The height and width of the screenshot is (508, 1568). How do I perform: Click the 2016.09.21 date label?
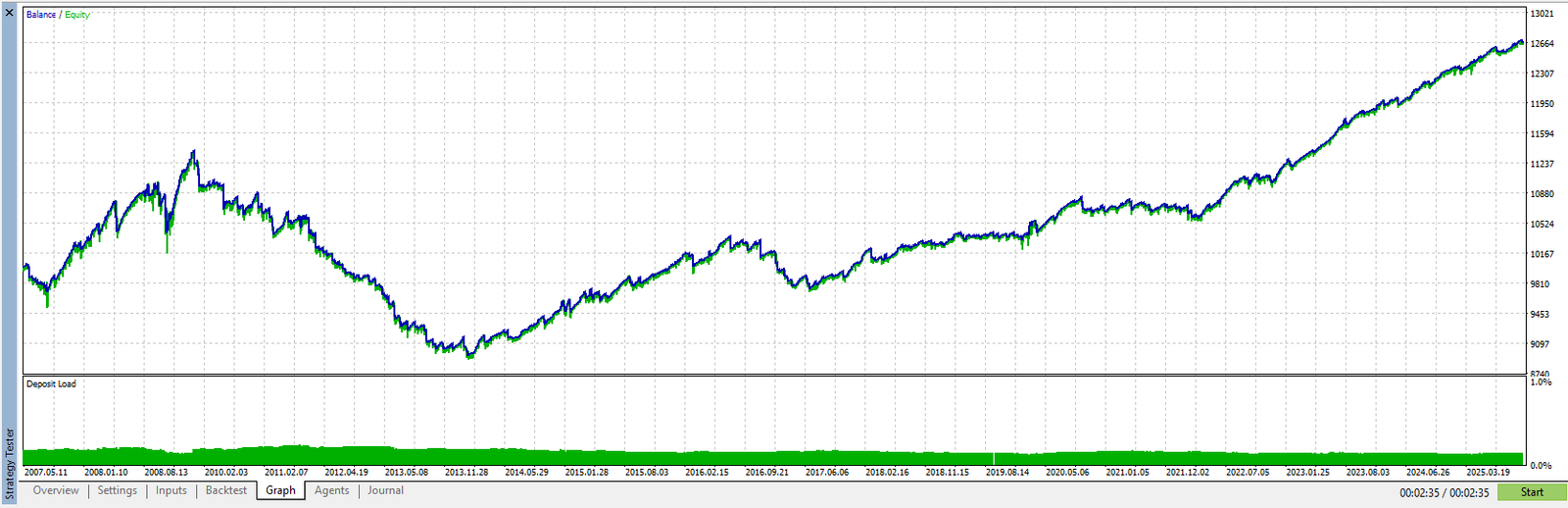point(766,472)
